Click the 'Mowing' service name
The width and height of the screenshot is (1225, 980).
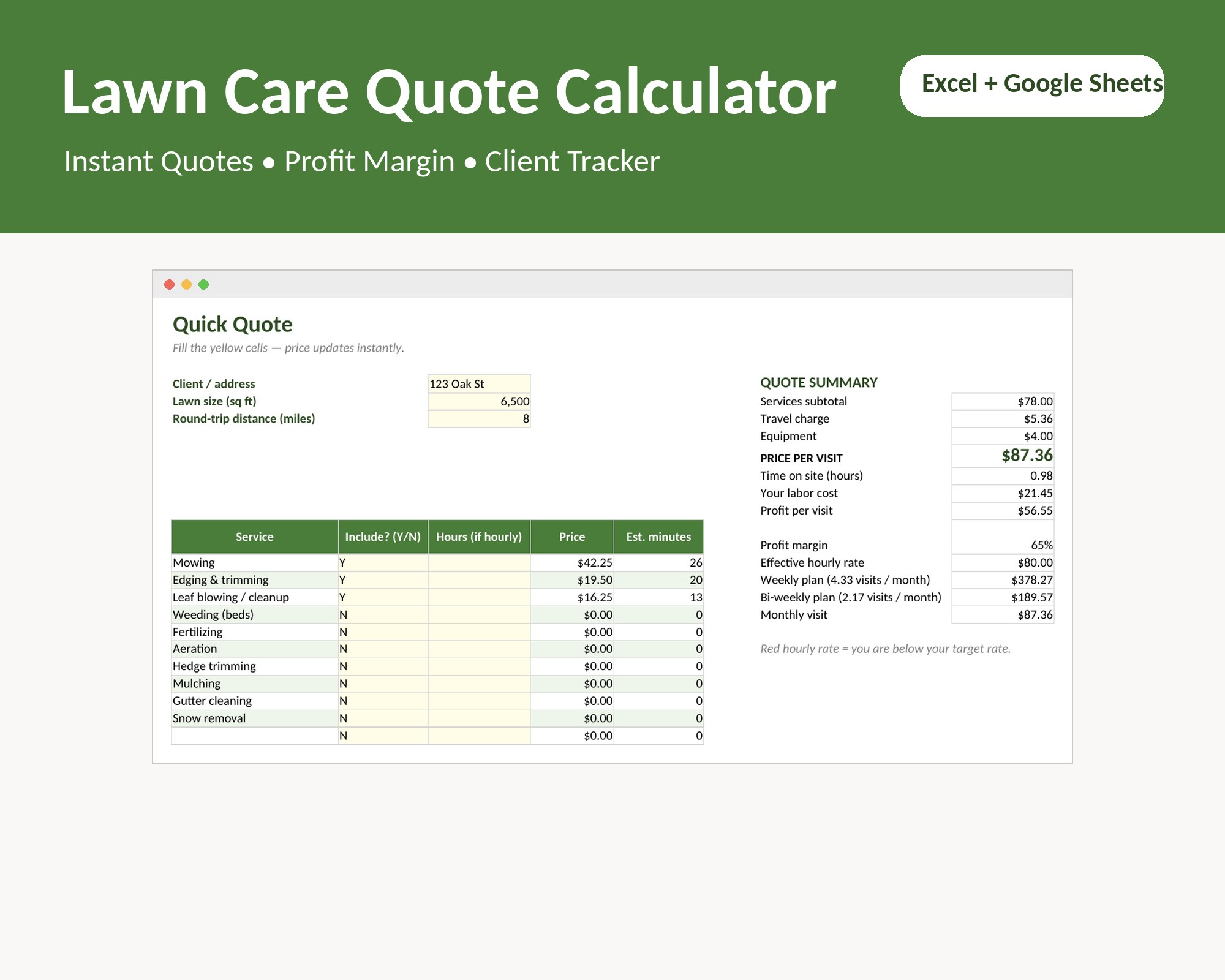[194, 562]
